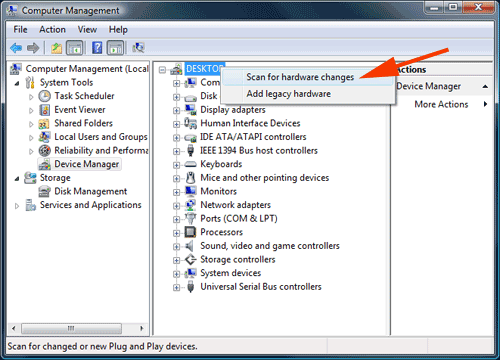Click the left pane horizontal scrollbar thumb
This screenshot has width=500, height=360.
click(x=71, y=329)
